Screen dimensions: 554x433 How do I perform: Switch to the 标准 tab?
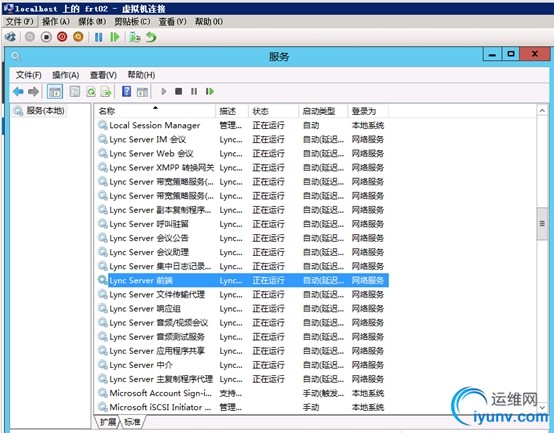coord(132,422)
